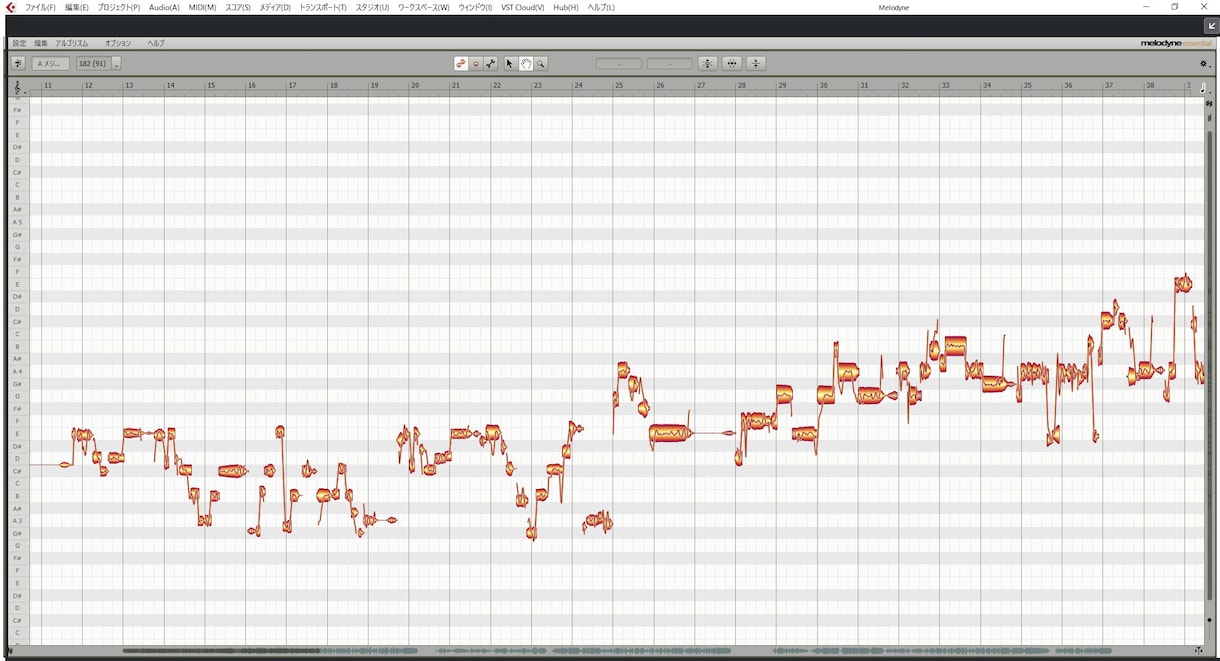Open the MIDI(M) menu
Image resolution: width=1220 pixels, height=661 pixels.
[x=203, y=7]
